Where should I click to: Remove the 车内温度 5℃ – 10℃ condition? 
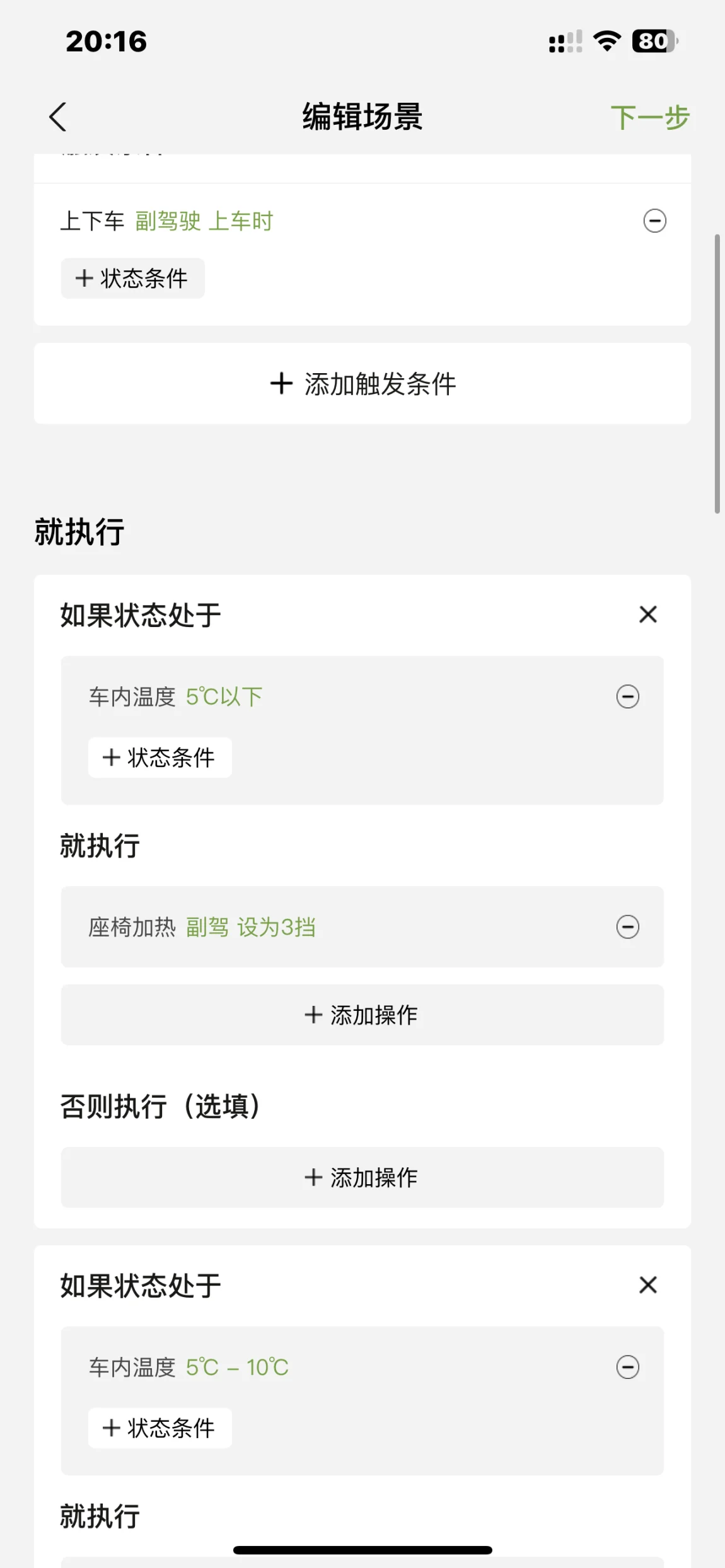click(x=627, y=1368)
